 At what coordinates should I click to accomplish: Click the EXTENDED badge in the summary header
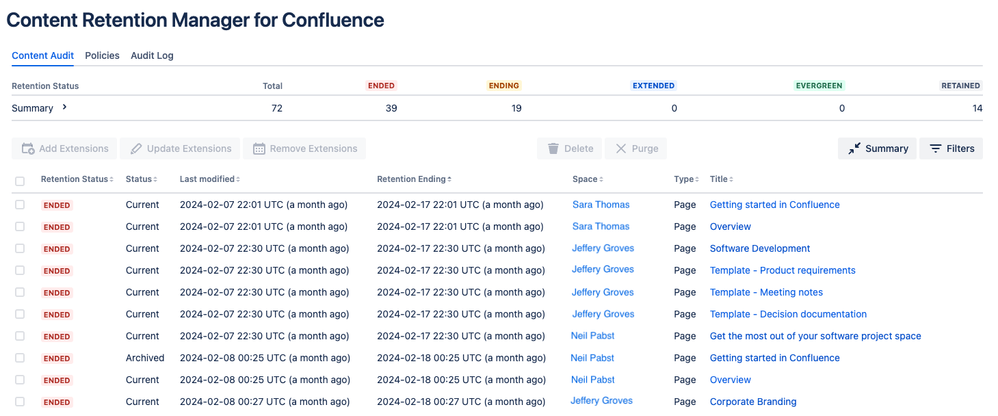[x=653, y=86]
